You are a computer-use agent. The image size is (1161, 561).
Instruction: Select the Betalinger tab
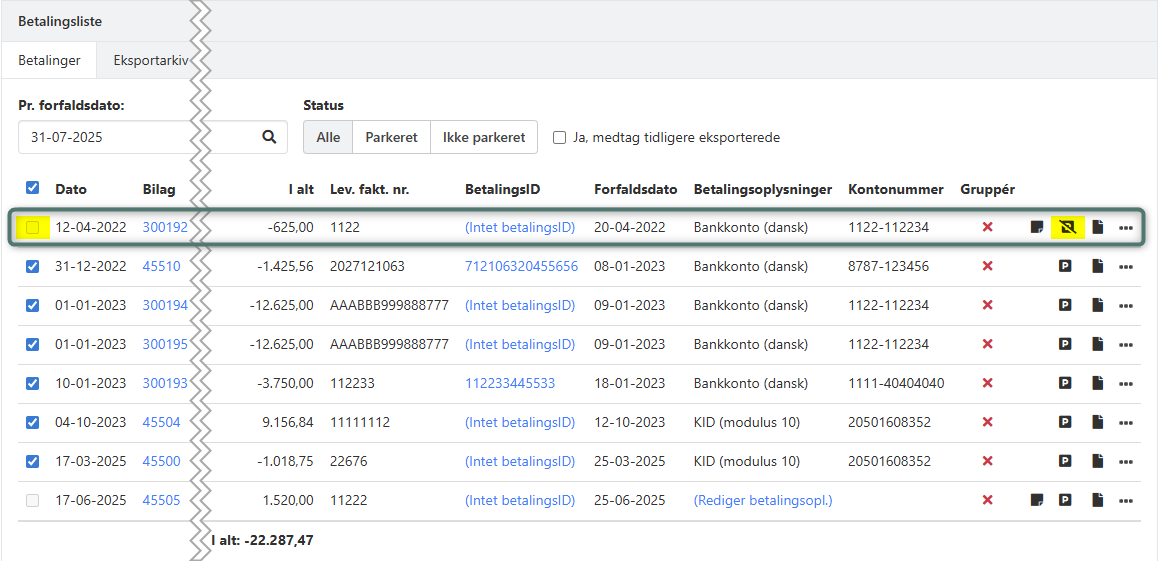coord(49,60)
